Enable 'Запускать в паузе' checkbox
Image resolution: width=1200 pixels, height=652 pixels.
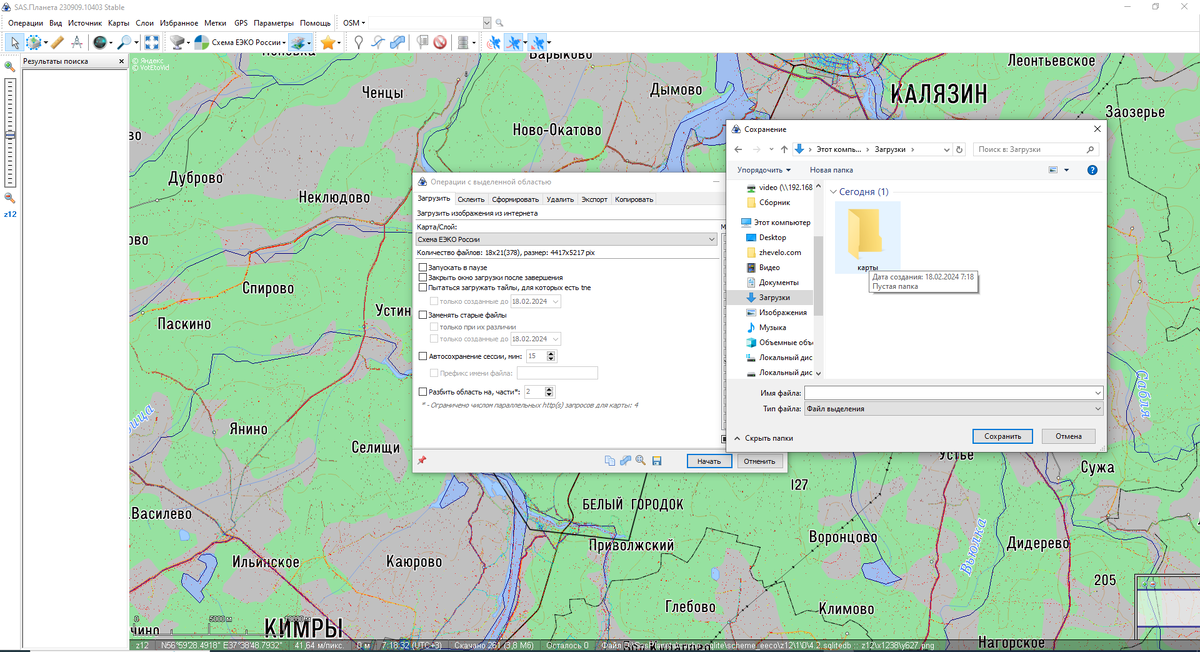coord(422,268)
